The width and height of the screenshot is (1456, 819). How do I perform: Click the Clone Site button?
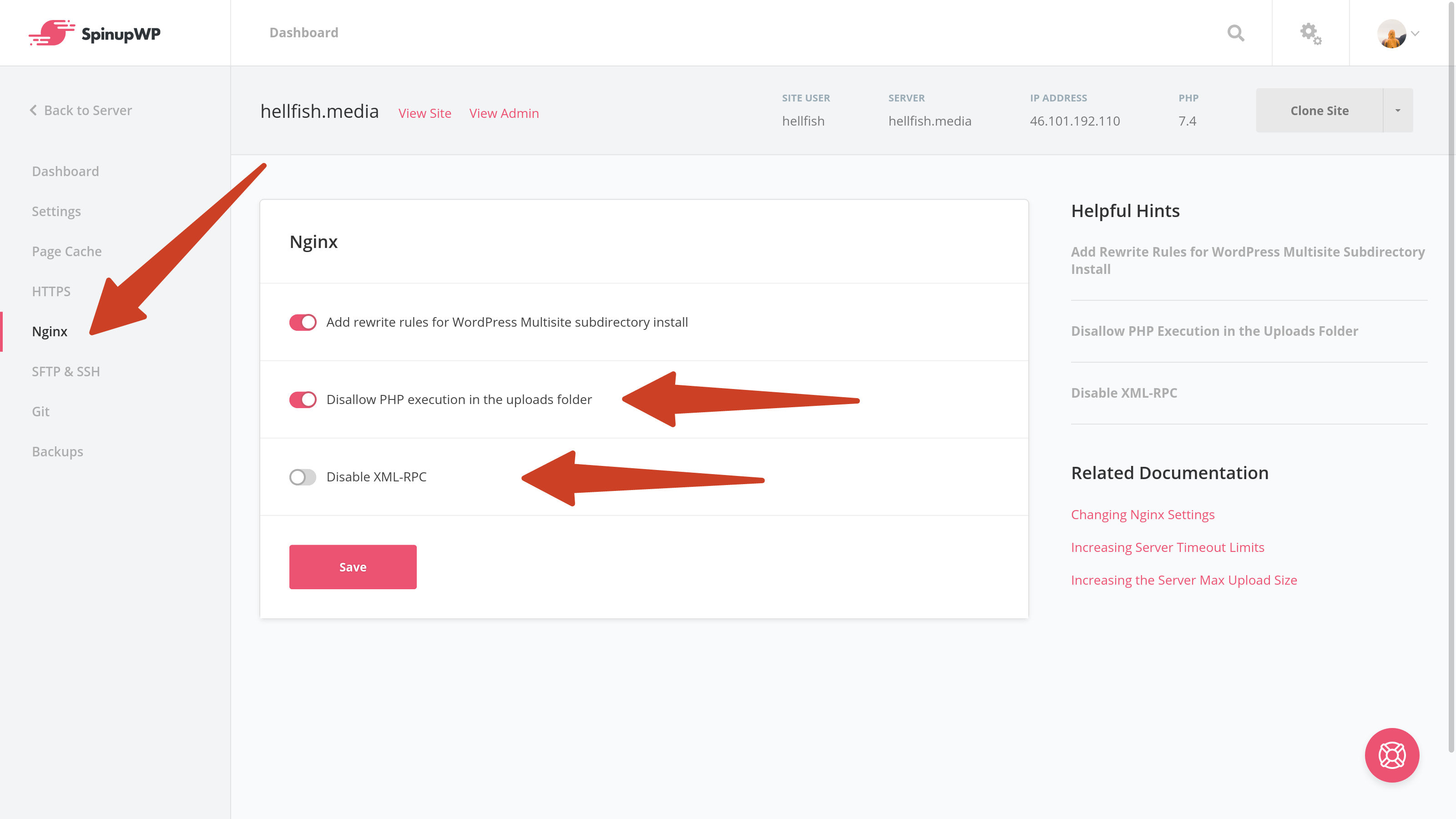(x=1319, y=110)
